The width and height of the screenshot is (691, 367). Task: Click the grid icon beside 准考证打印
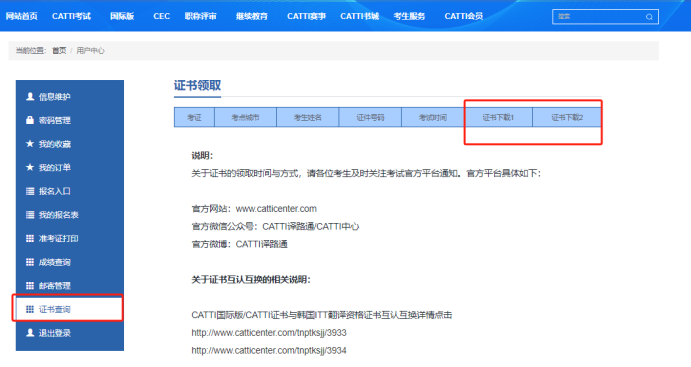(30, 238)
